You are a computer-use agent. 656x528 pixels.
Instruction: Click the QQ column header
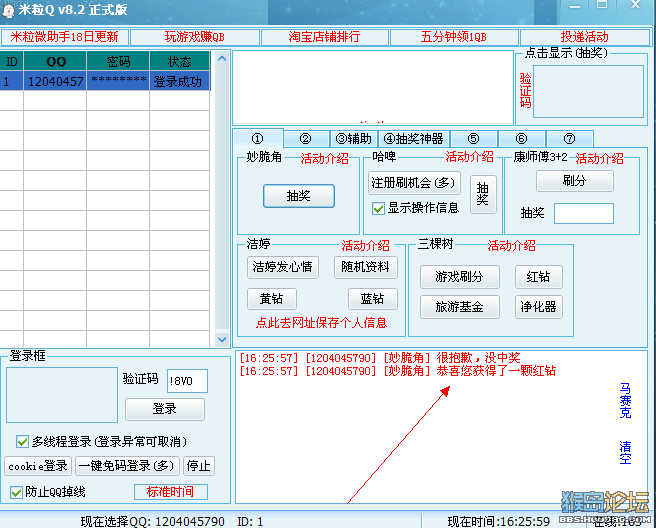(x=55, y=62)
